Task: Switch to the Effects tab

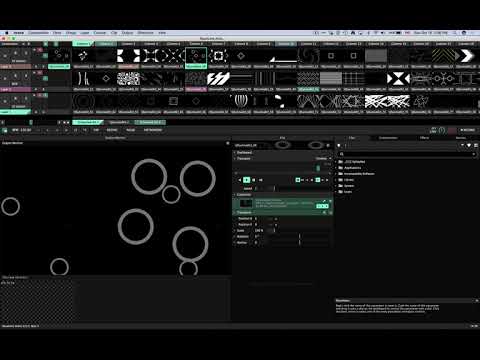Action: (424, 138)
